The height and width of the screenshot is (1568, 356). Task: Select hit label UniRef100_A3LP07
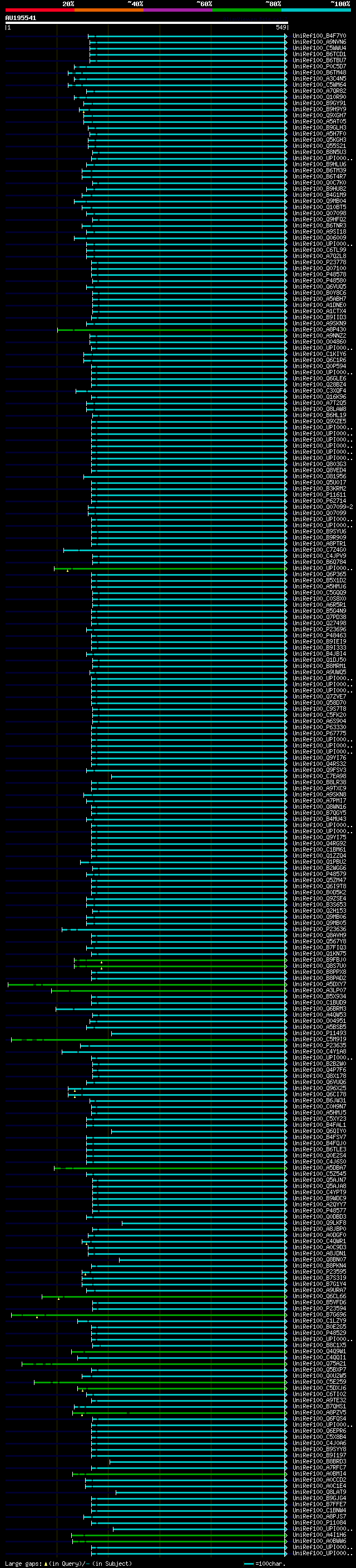(x=319, y=990)
